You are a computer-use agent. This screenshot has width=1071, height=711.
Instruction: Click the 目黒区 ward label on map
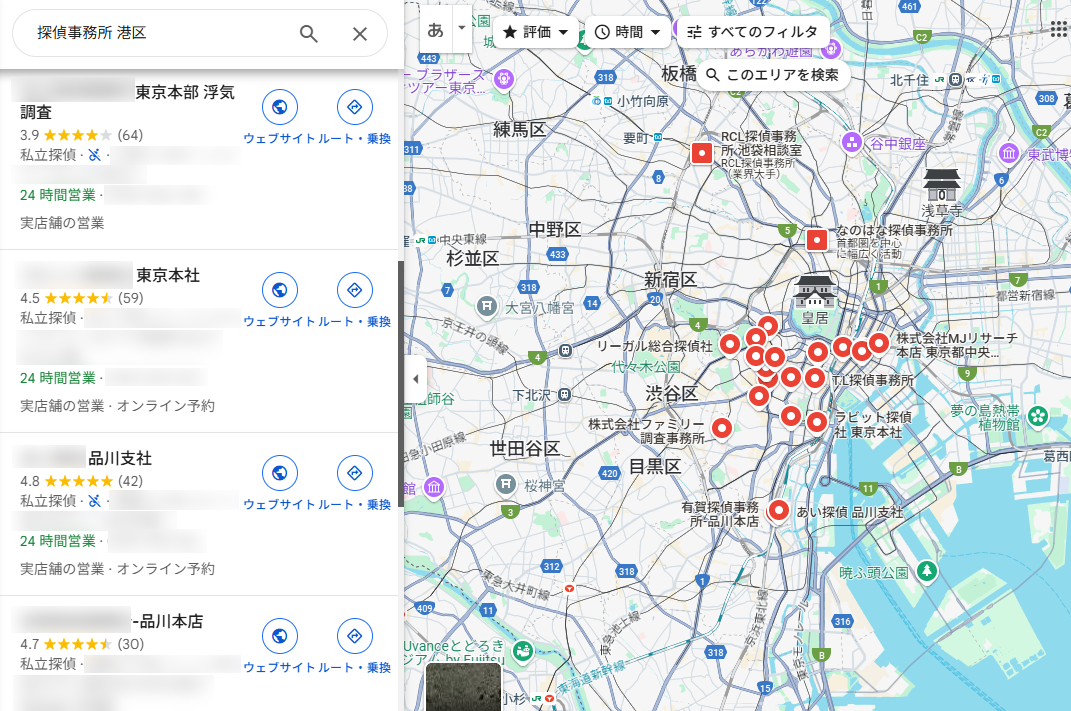[x=655, y=466]
